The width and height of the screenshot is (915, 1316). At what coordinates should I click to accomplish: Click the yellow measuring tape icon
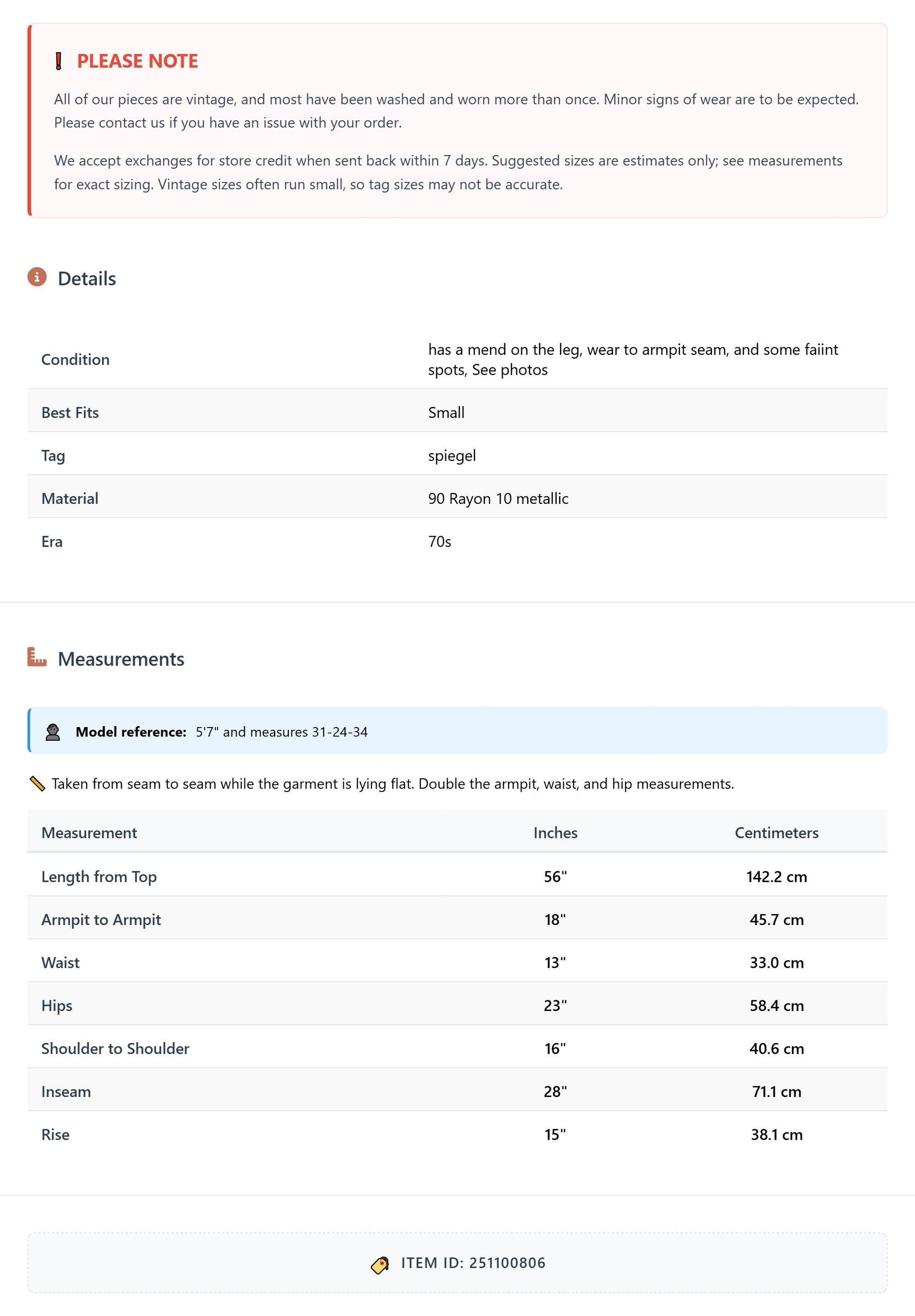(x=37, y=783)
